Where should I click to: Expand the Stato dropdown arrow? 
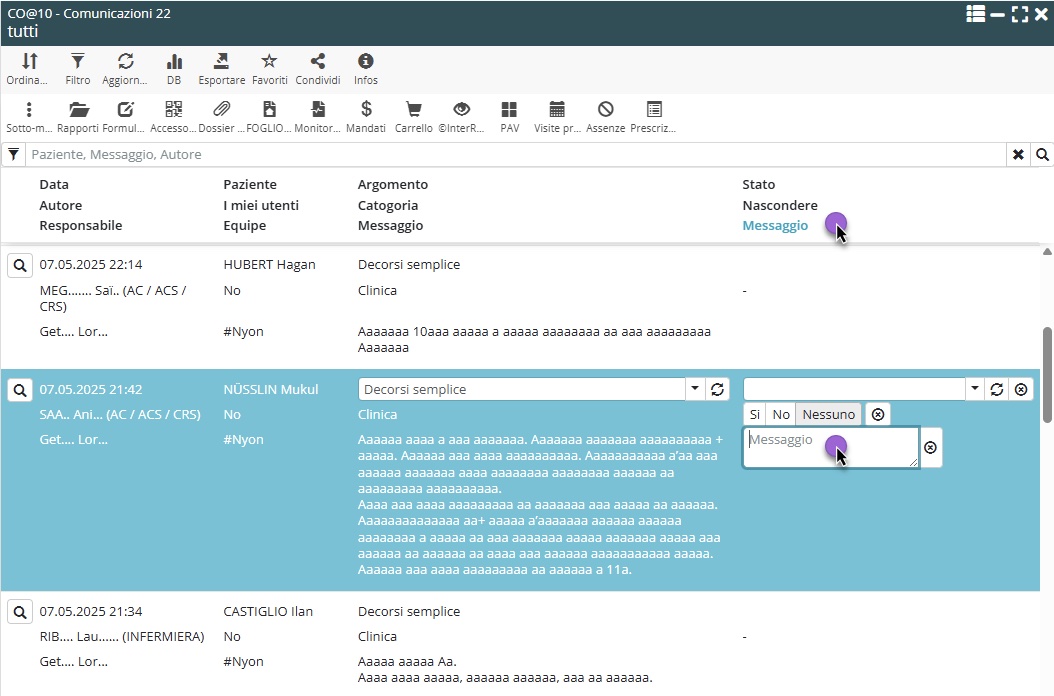pos(975,389)
